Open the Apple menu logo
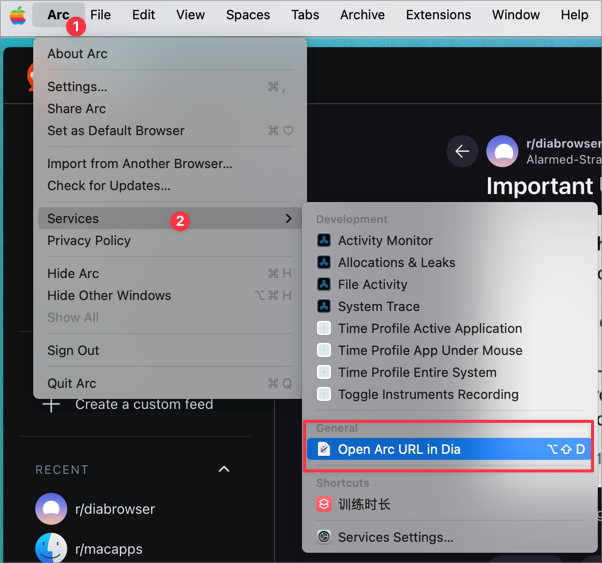 click(18, 15)
